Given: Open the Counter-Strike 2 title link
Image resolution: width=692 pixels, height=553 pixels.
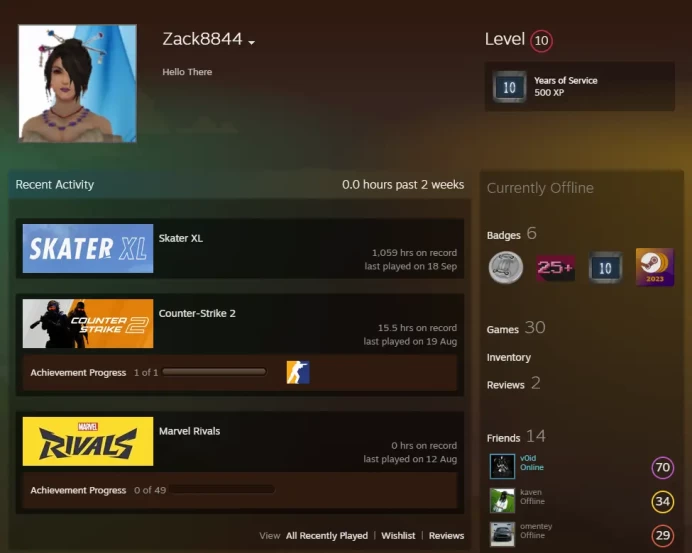Looking at the screenshot, I should (197, 313).
